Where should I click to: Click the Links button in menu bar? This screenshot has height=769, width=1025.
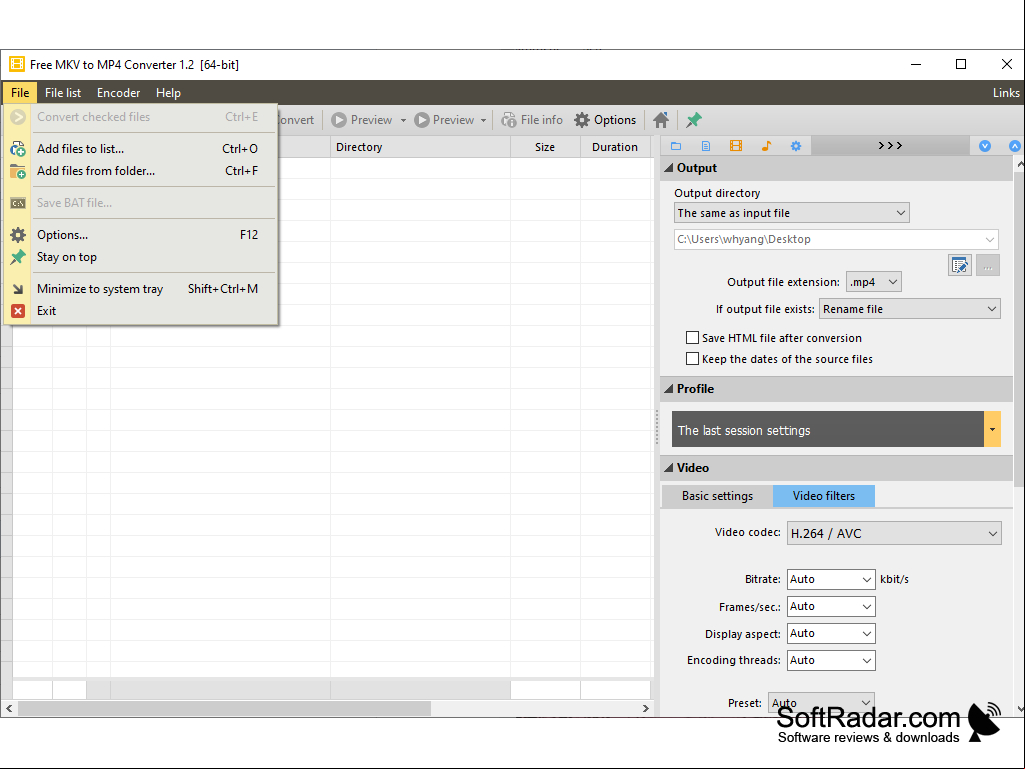(x=1006, y=93)
